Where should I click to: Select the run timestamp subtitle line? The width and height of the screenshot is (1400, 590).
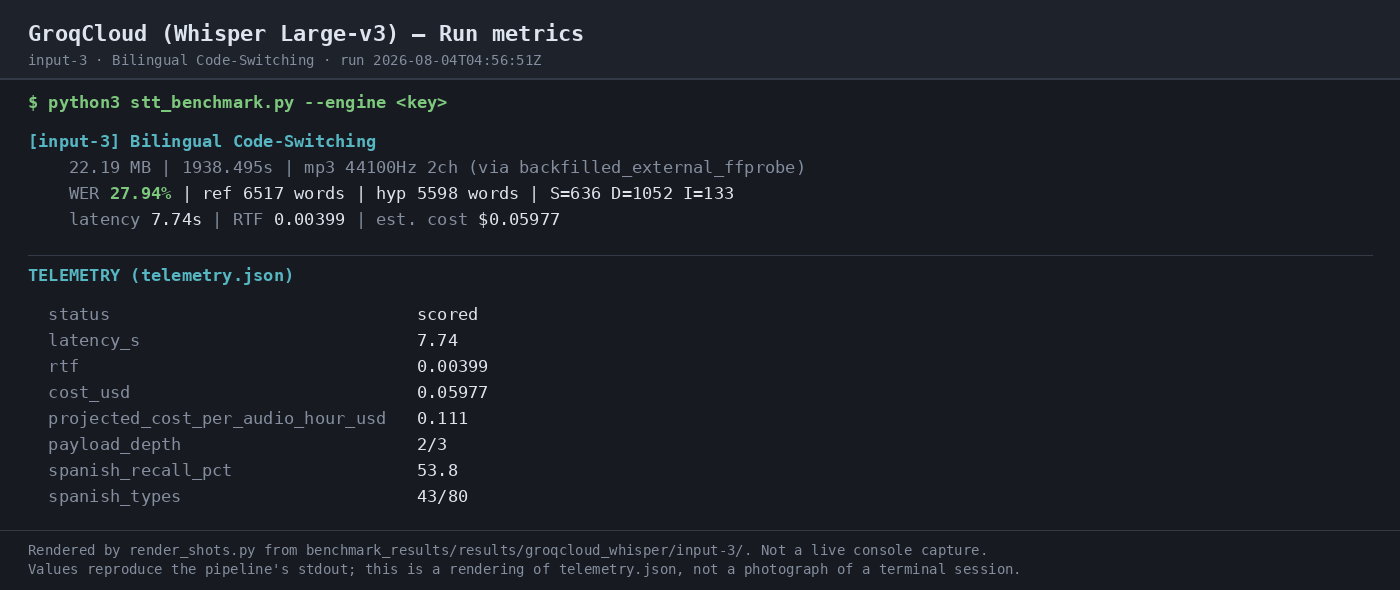pos(285,61)
